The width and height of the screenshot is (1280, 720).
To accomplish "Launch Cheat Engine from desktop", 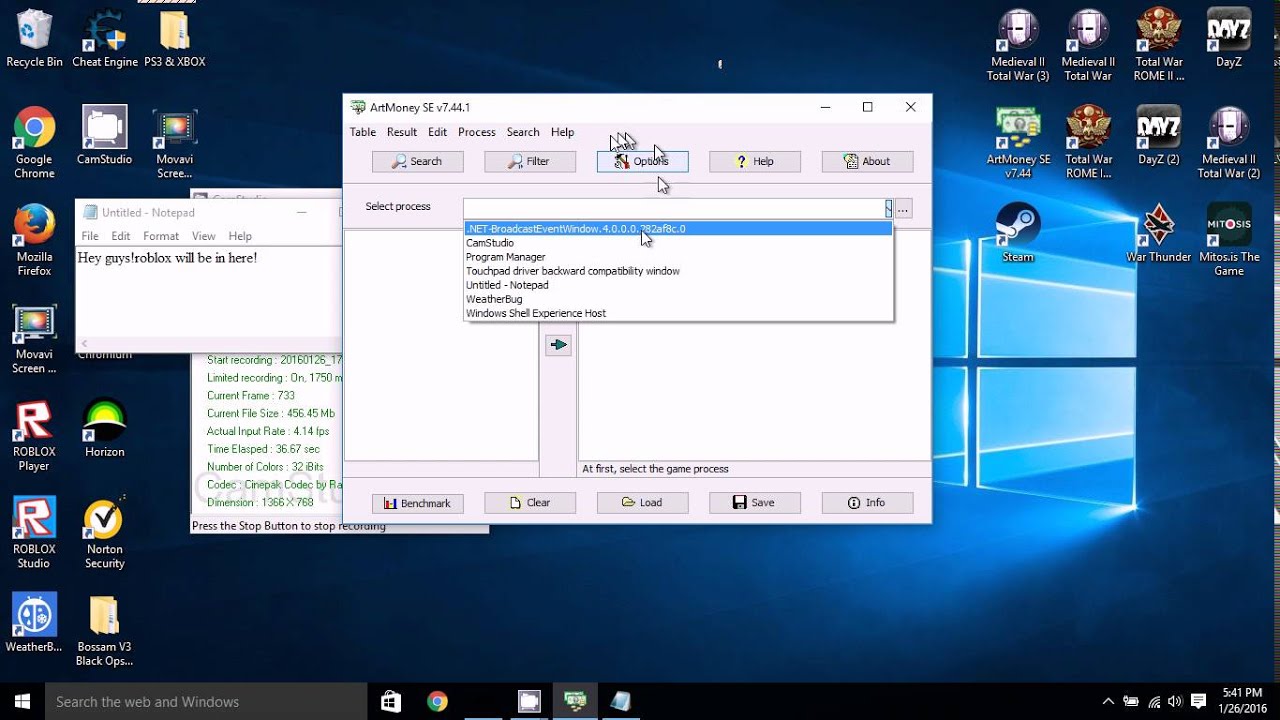I will (105, 40).
